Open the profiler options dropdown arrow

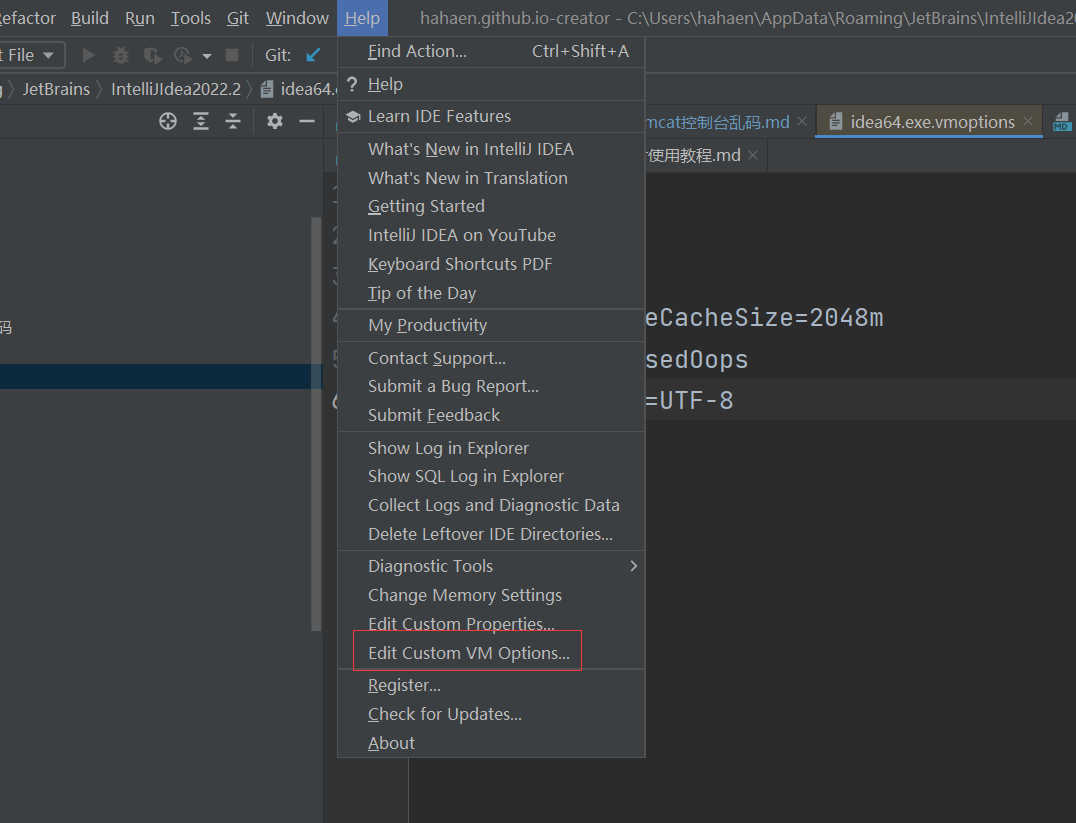point(207,56)
